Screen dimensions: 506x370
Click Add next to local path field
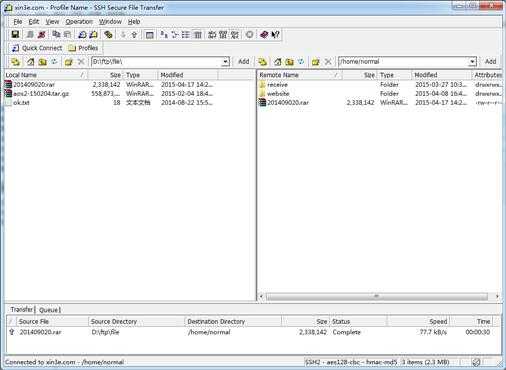coord(244,62)
